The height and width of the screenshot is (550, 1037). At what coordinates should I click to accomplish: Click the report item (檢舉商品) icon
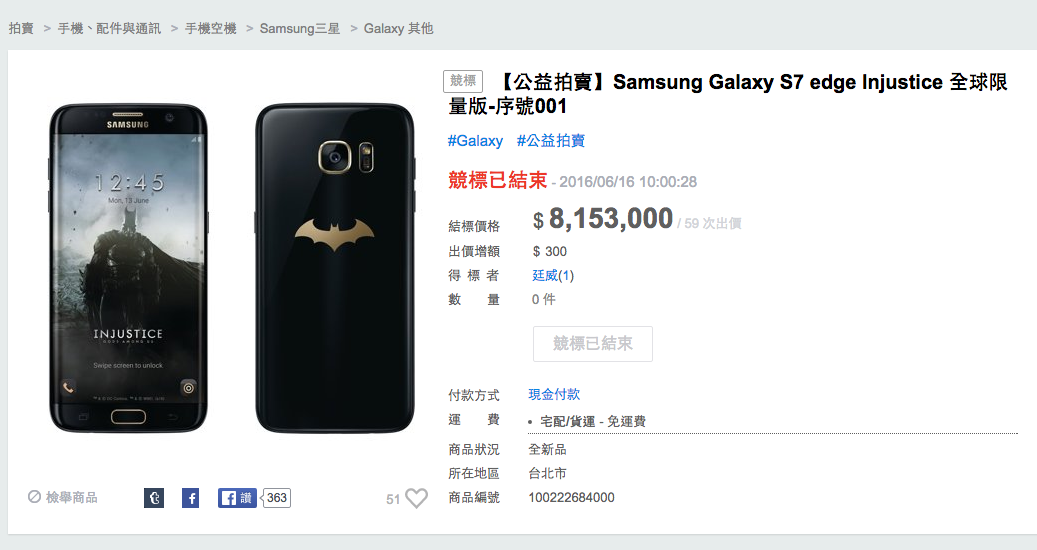pyautogui.click(x=35, y=497)
